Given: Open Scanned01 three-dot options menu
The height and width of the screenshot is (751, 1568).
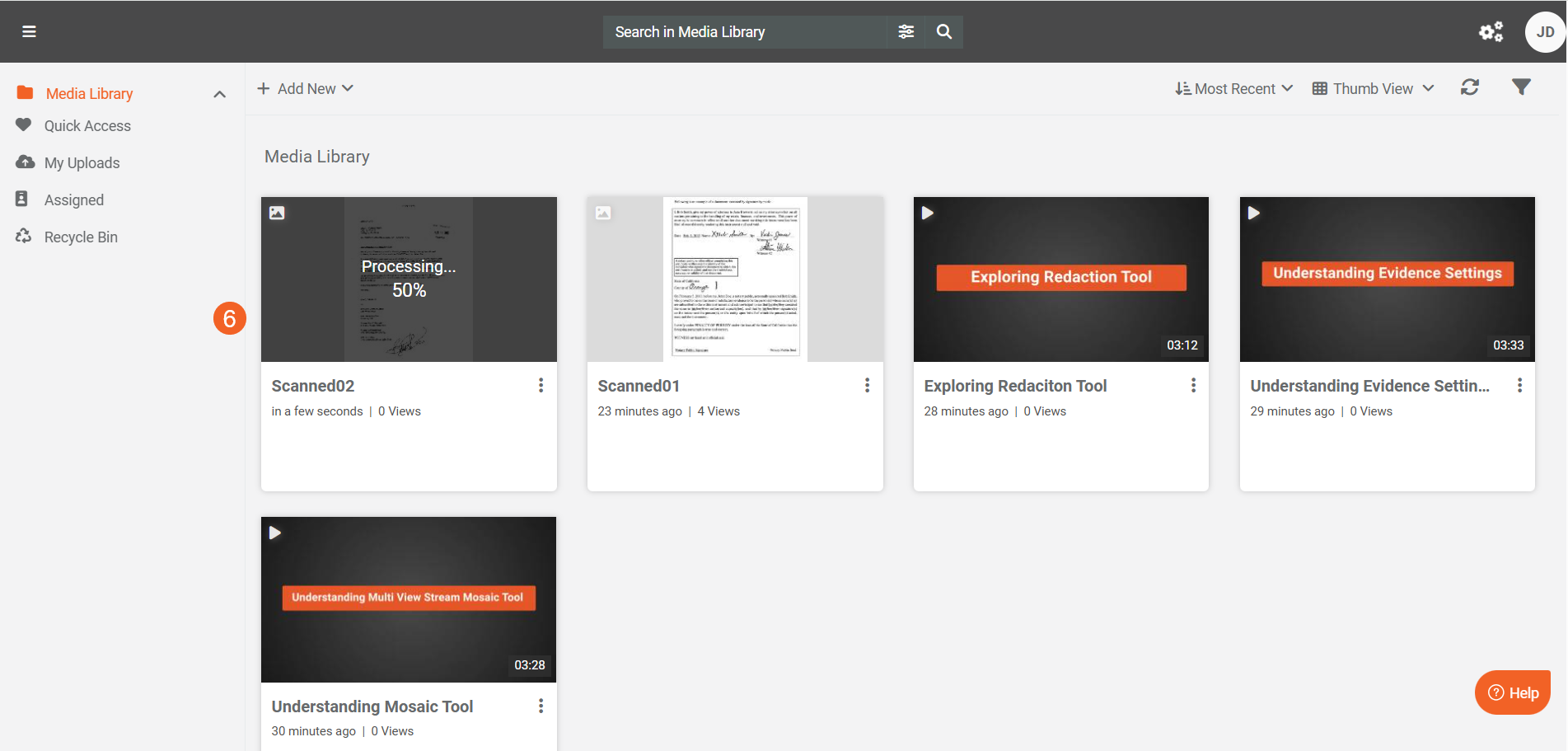Looking at the screenshot, I should click(x=867, y=385).
